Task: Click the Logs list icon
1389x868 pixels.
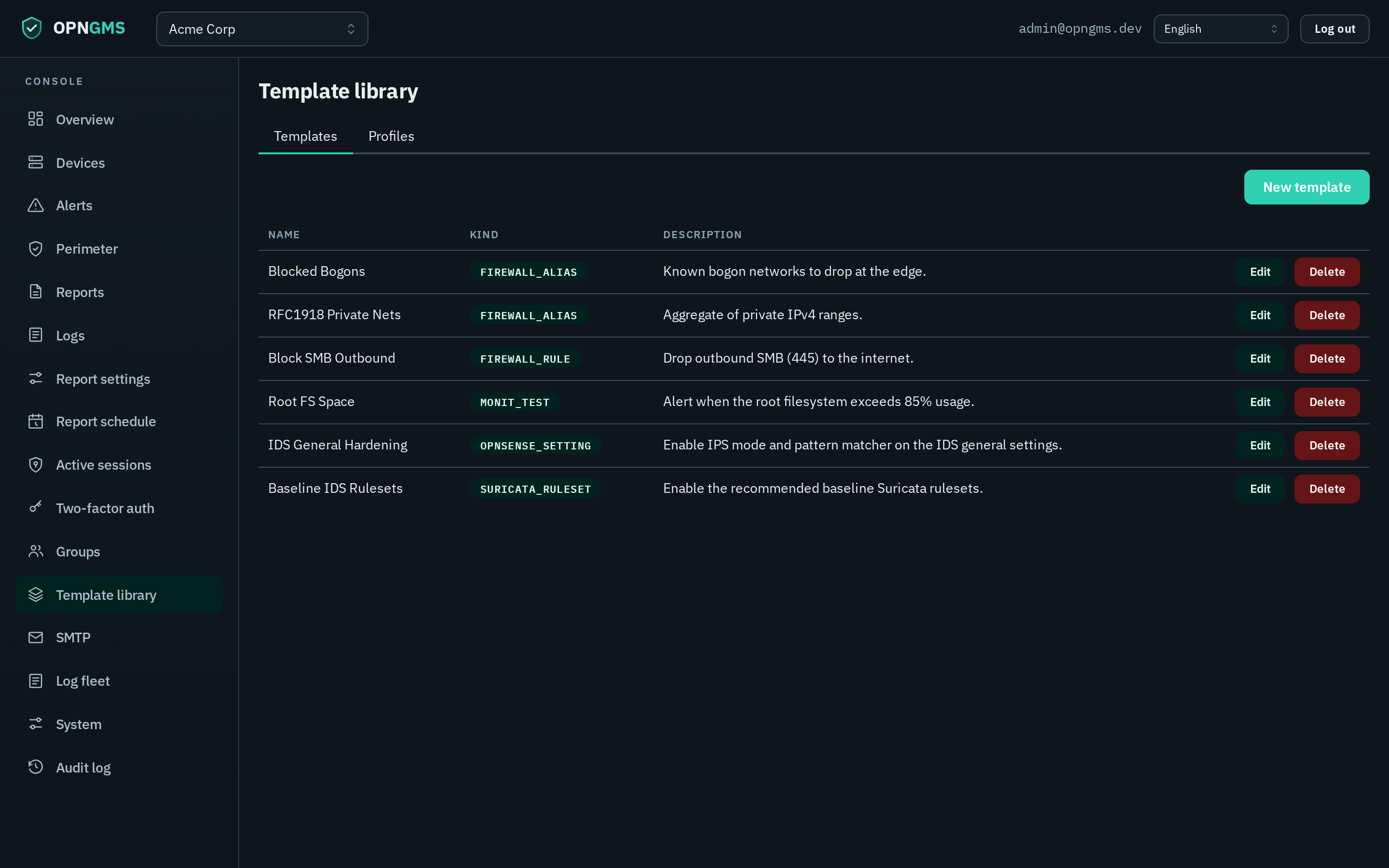Action: 36,335
